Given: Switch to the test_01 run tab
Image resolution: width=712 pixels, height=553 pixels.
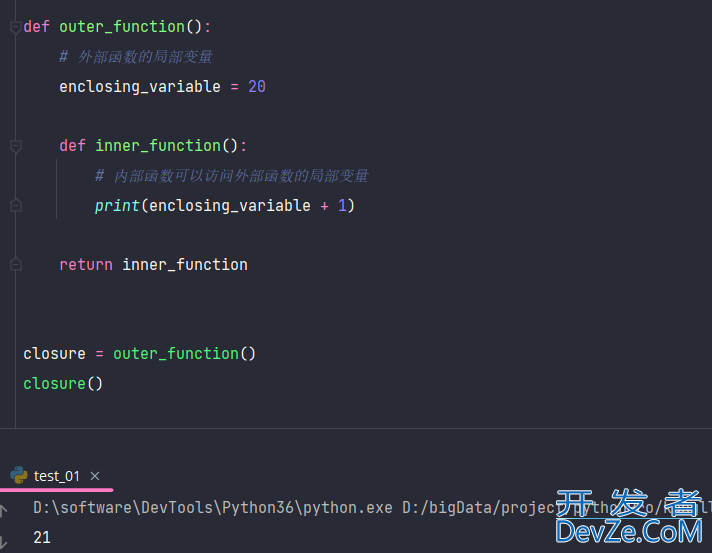Looking at the screenshot, I should pos(56,476).
